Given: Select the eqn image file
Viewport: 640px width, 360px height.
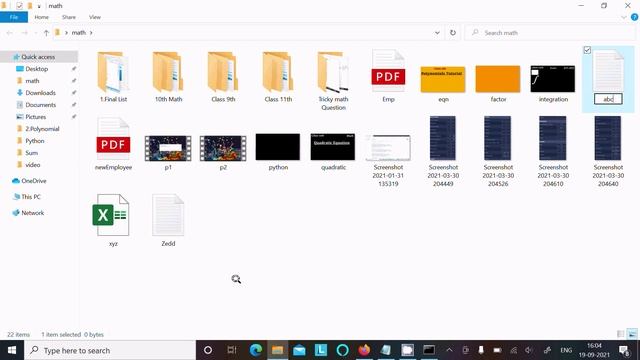Looking at the screenshot, I should click(x=443, y=83).
